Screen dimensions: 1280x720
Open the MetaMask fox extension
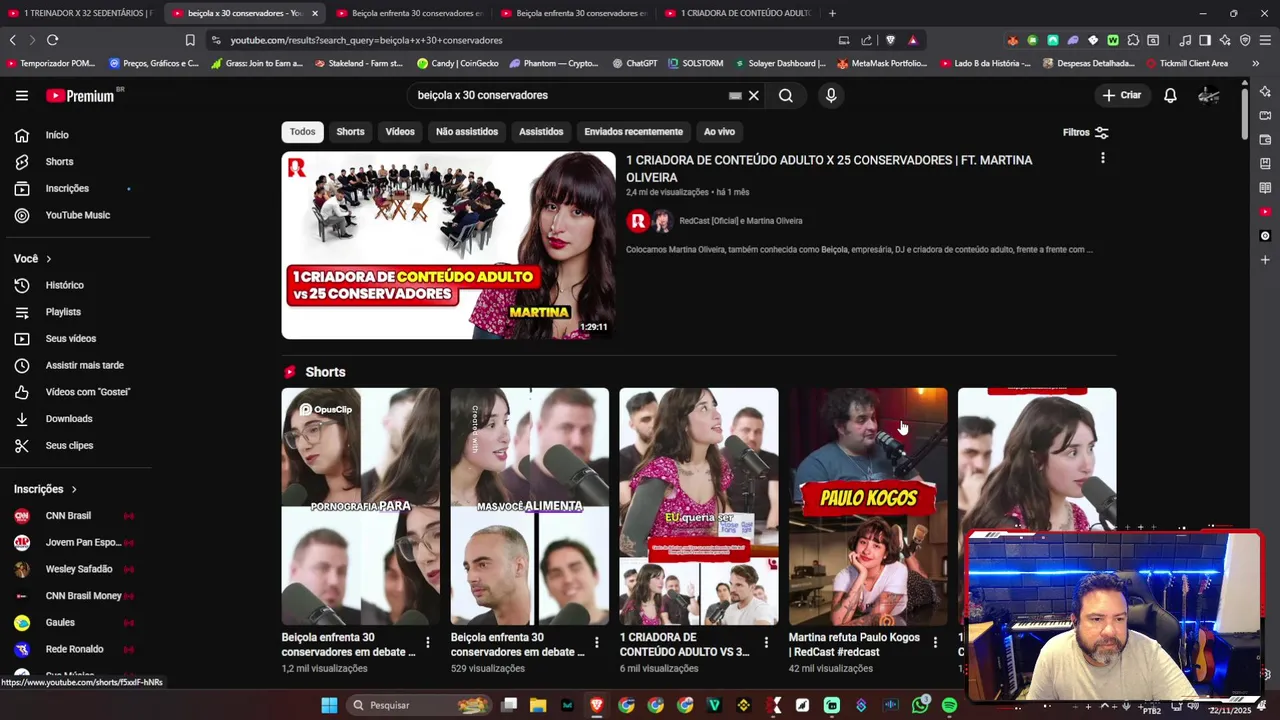1013,40
